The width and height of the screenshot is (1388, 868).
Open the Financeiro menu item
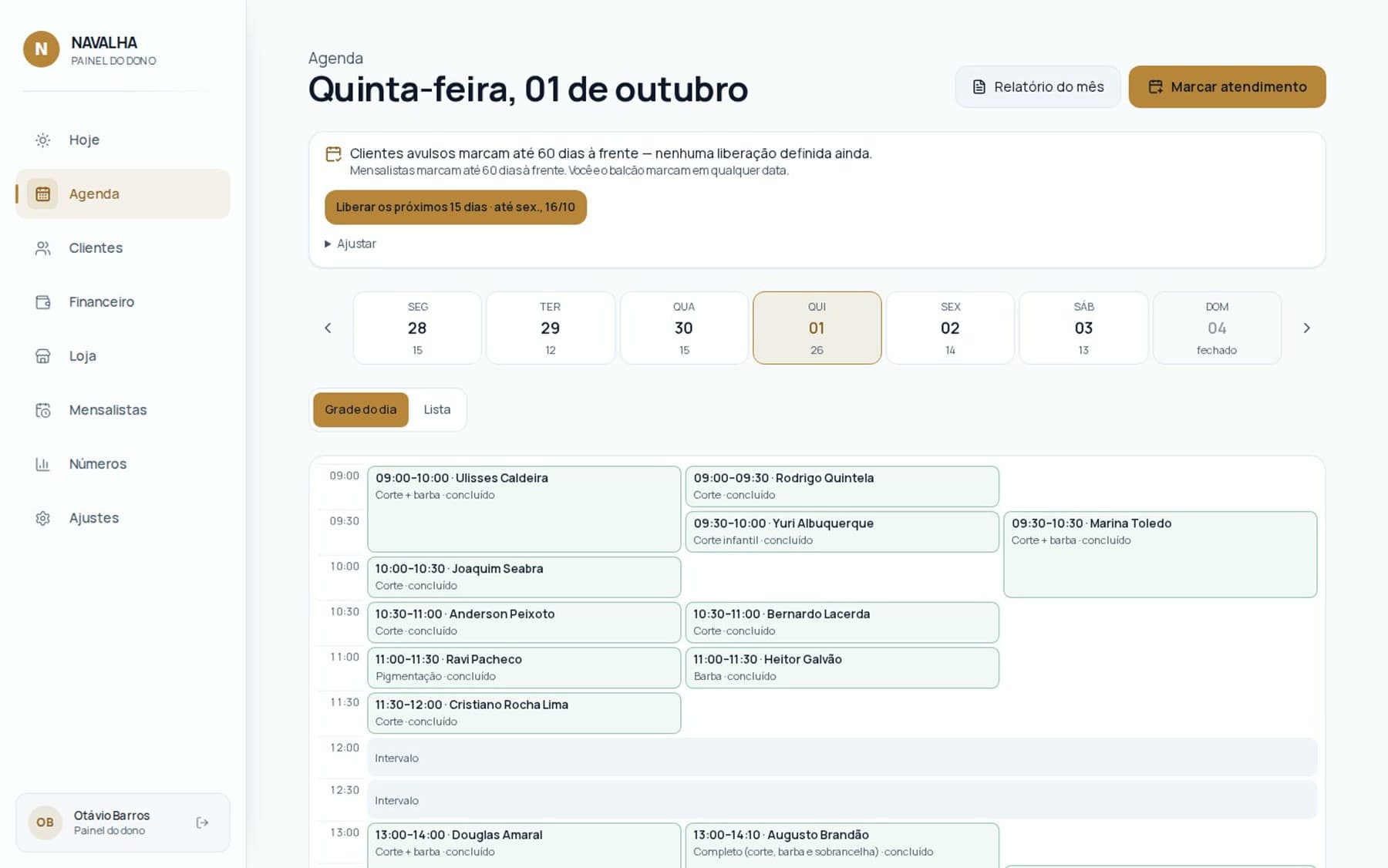coord(123,302)
